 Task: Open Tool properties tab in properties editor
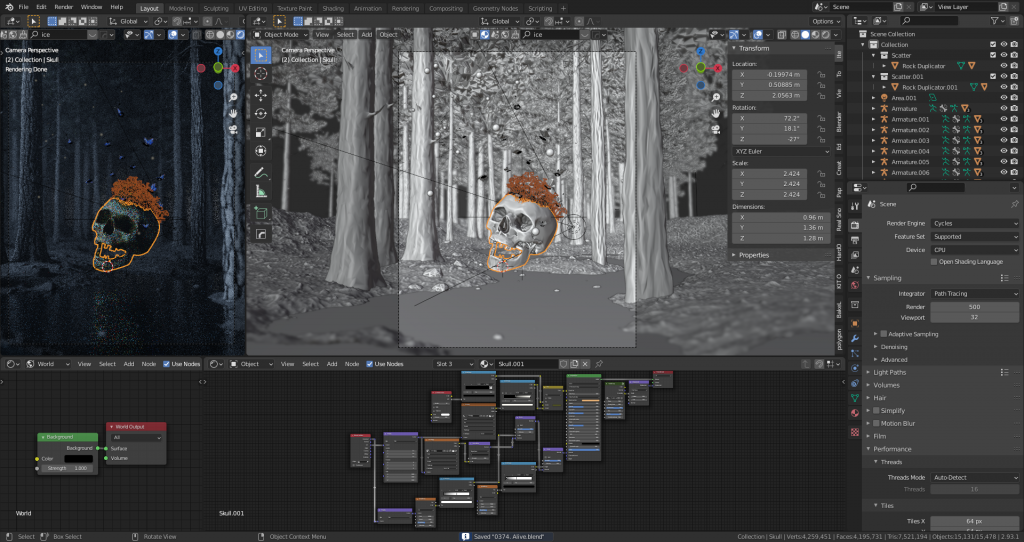(x=855, y=206)
